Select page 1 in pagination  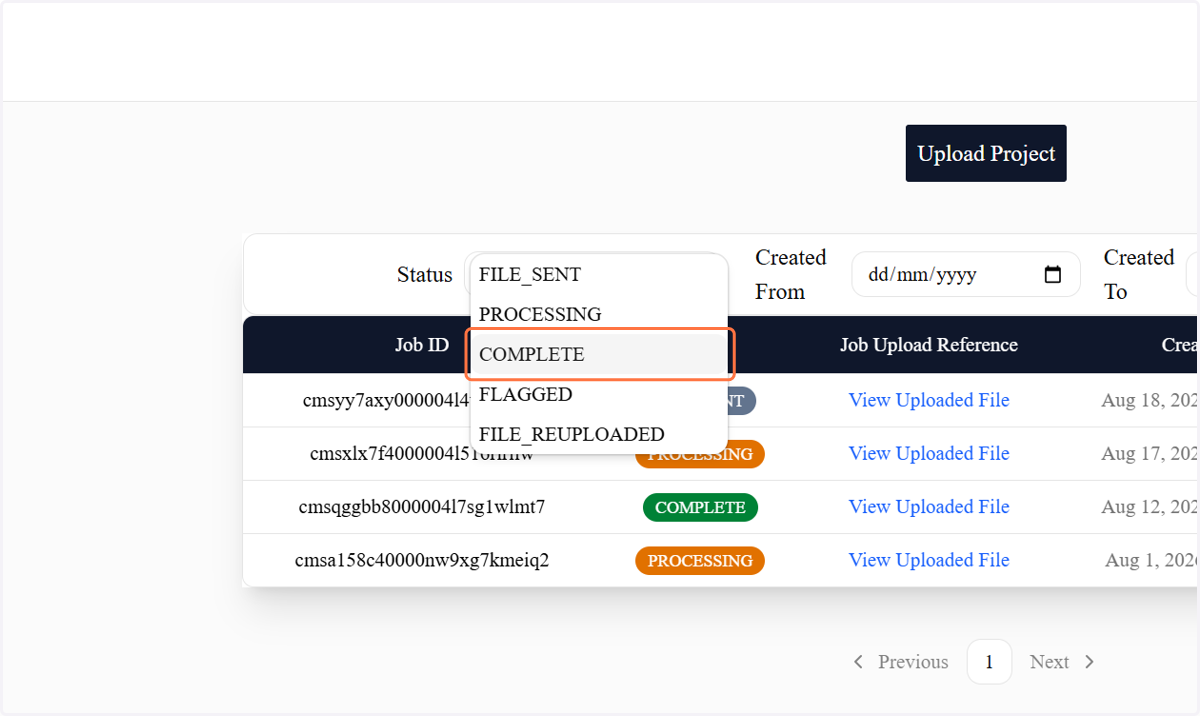[989, 662]
